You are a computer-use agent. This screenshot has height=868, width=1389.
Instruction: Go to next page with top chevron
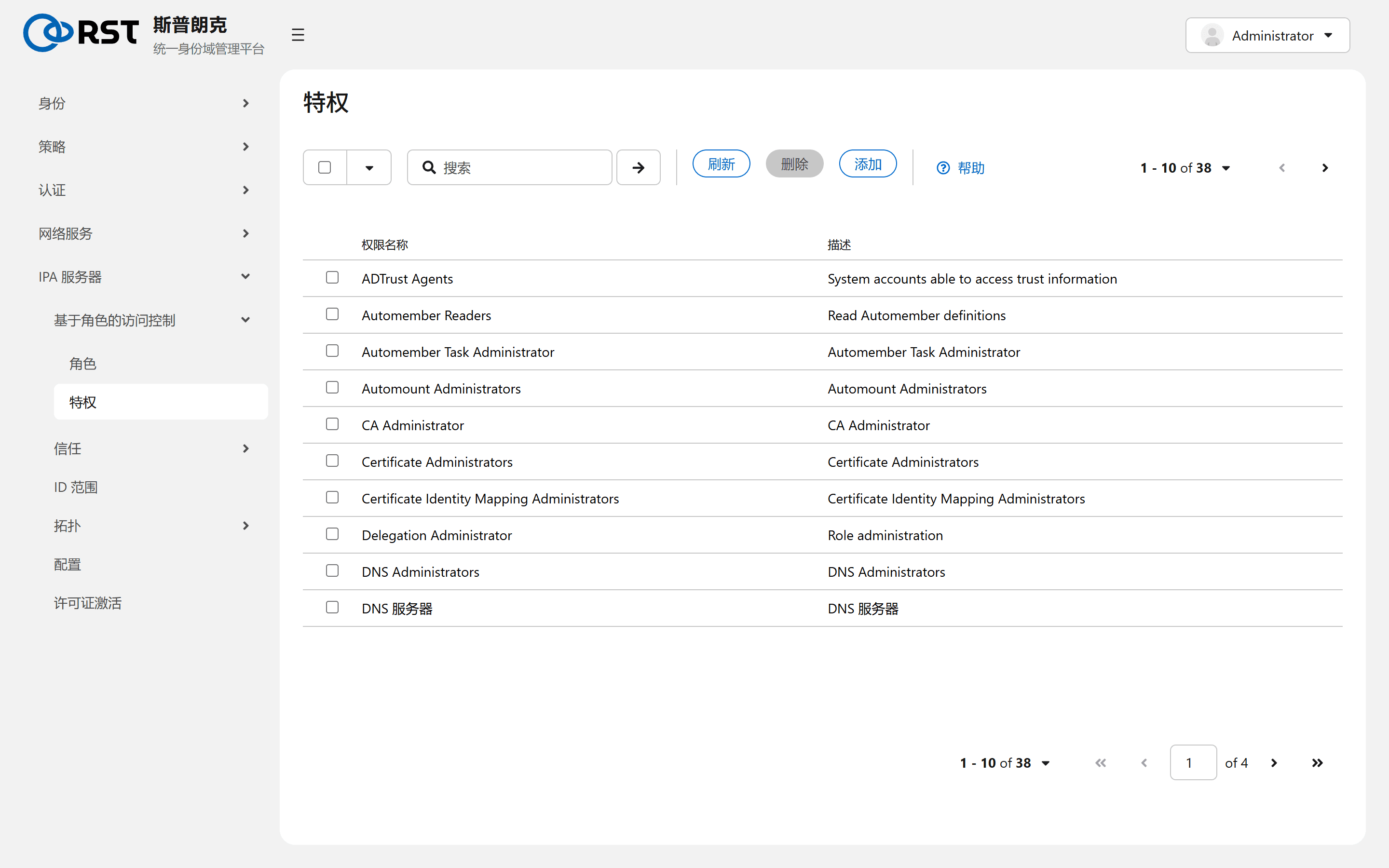[x=1325, y=168]
